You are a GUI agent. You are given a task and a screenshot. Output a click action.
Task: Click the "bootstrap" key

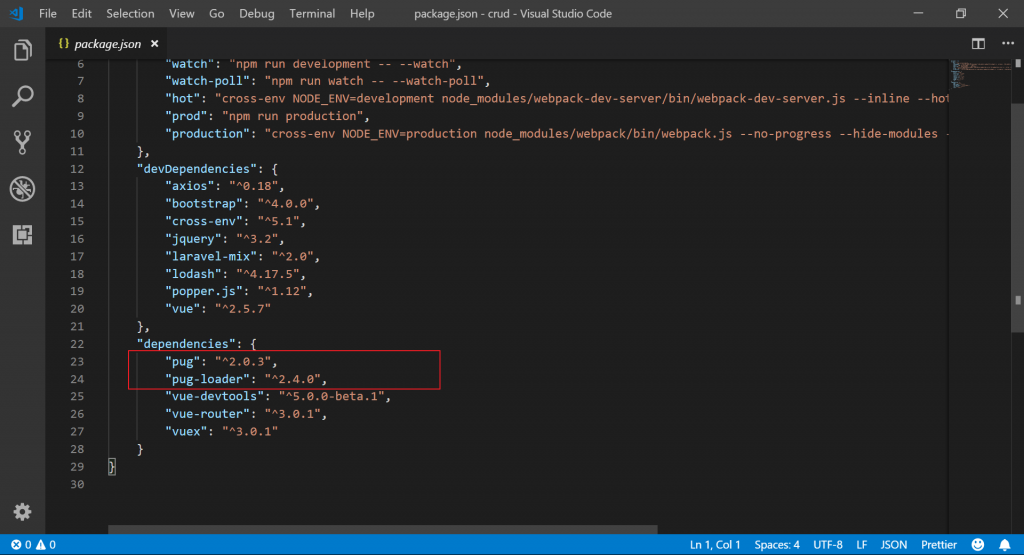(x=204, y=204)
